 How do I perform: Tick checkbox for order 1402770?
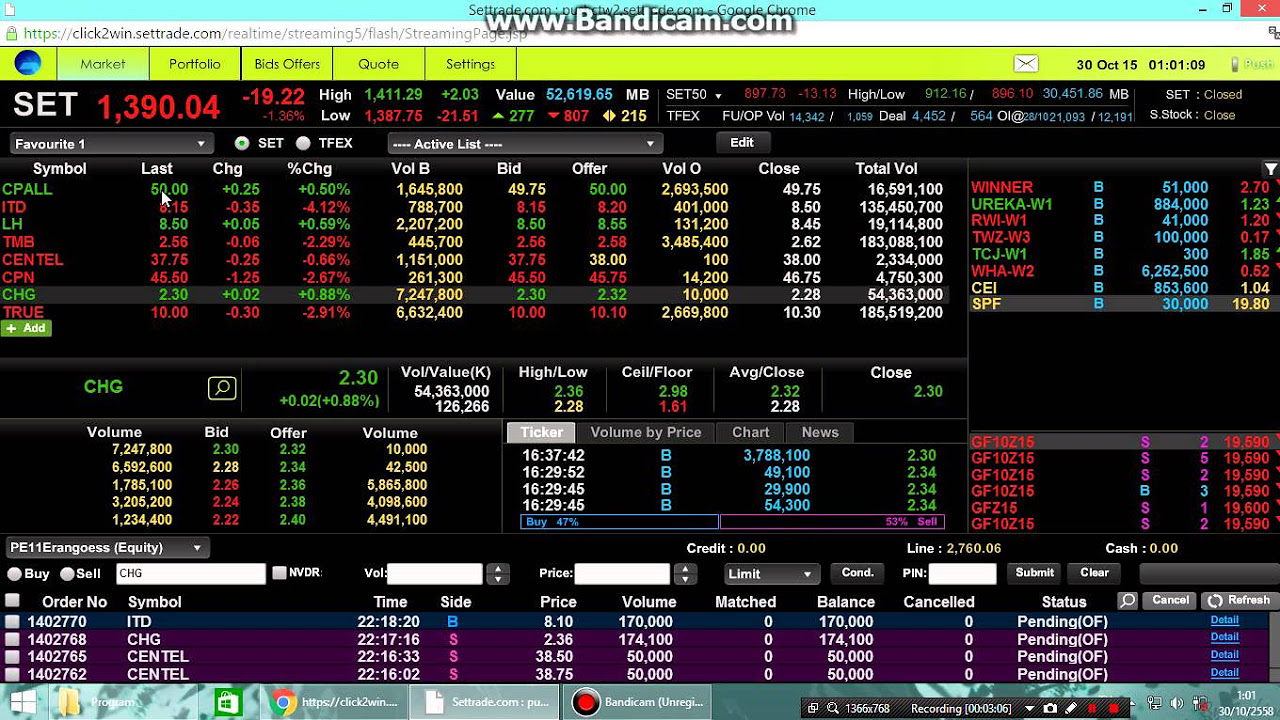point(12,621)
